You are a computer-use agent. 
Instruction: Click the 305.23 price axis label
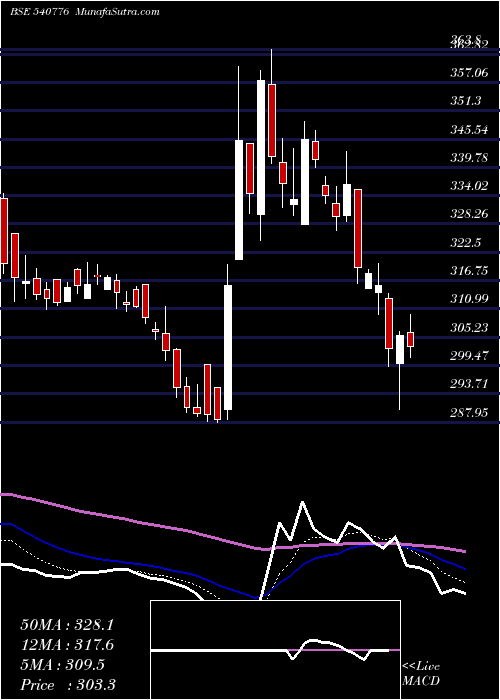pyautogui.click(x=469, y=328)
